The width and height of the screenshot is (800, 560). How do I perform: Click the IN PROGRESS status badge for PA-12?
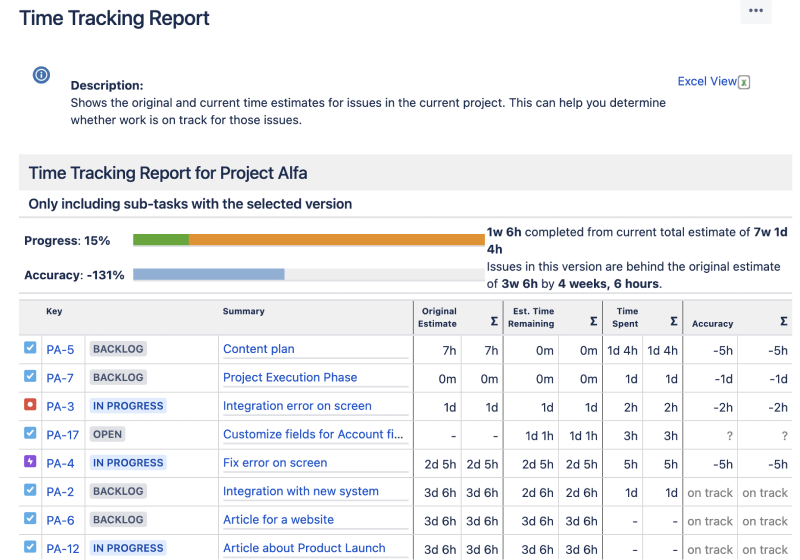(128, 549)
